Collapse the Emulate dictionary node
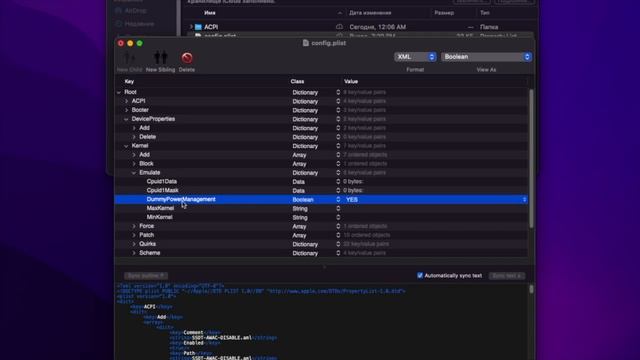 [x=134, y=173]
